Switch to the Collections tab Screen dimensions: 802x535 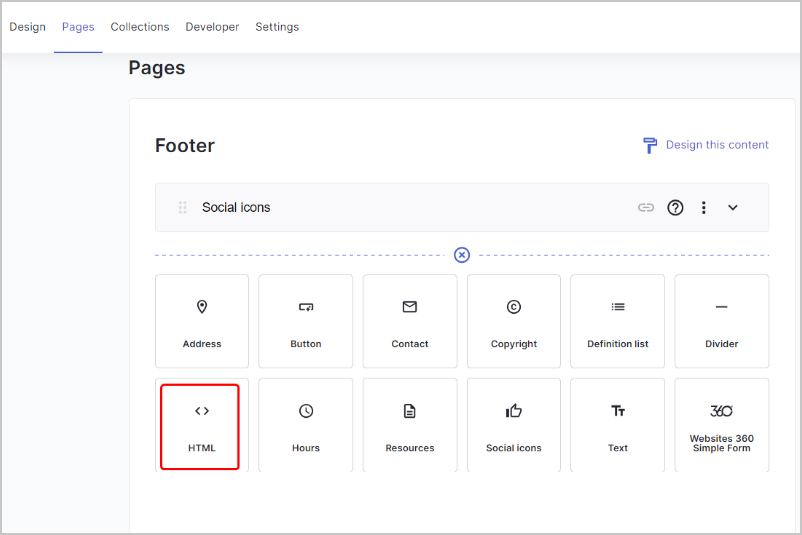[140, 27]
